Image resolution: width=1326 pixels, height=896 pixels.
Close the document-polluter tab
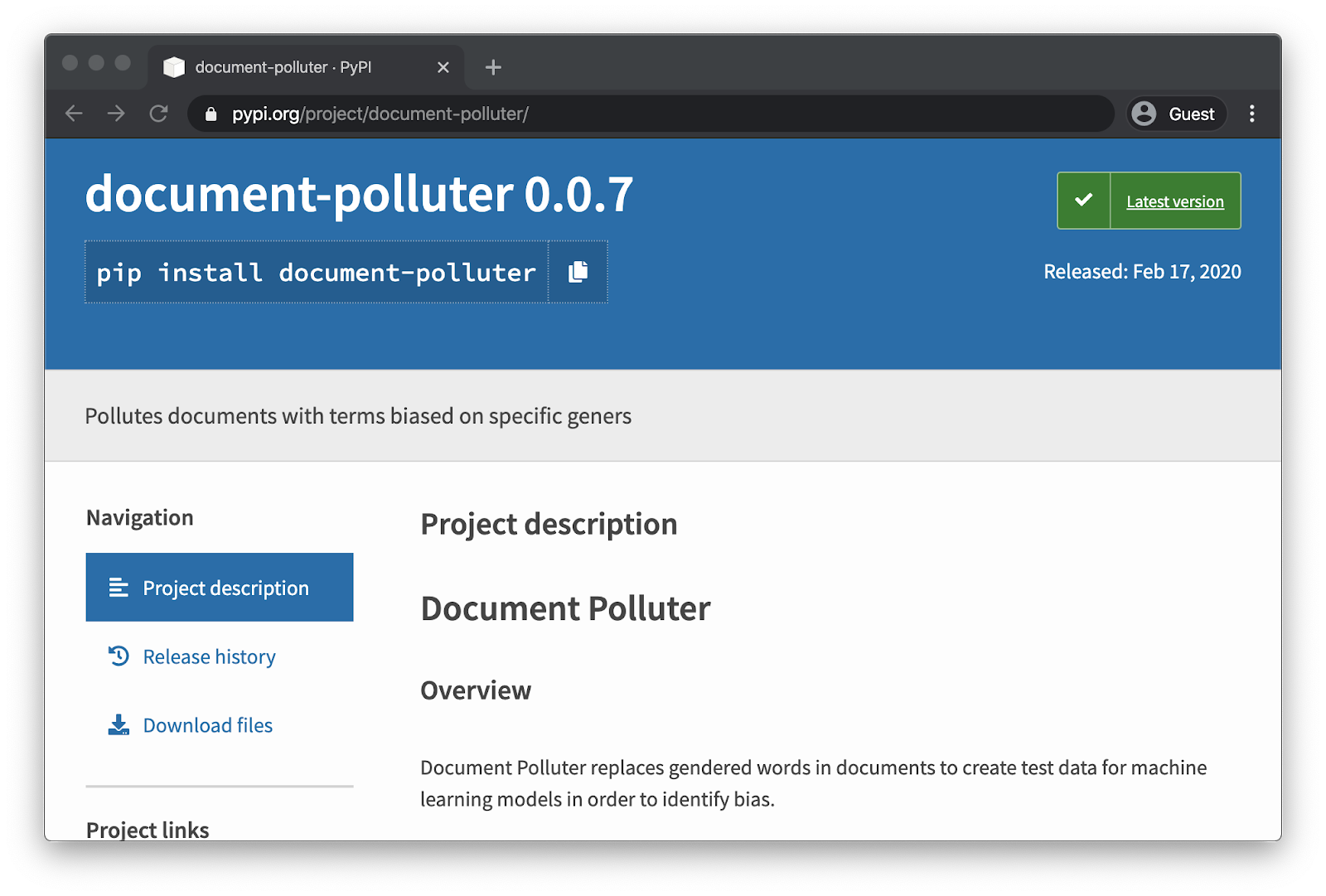[x=443, y=67]
